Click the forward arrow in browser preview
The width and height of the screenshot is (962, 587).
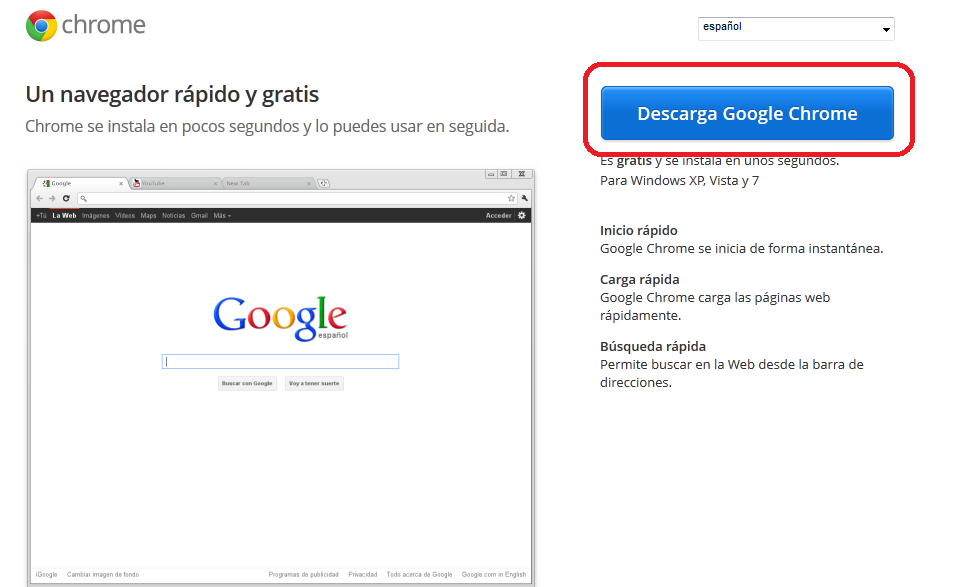(x=52, y=199)
